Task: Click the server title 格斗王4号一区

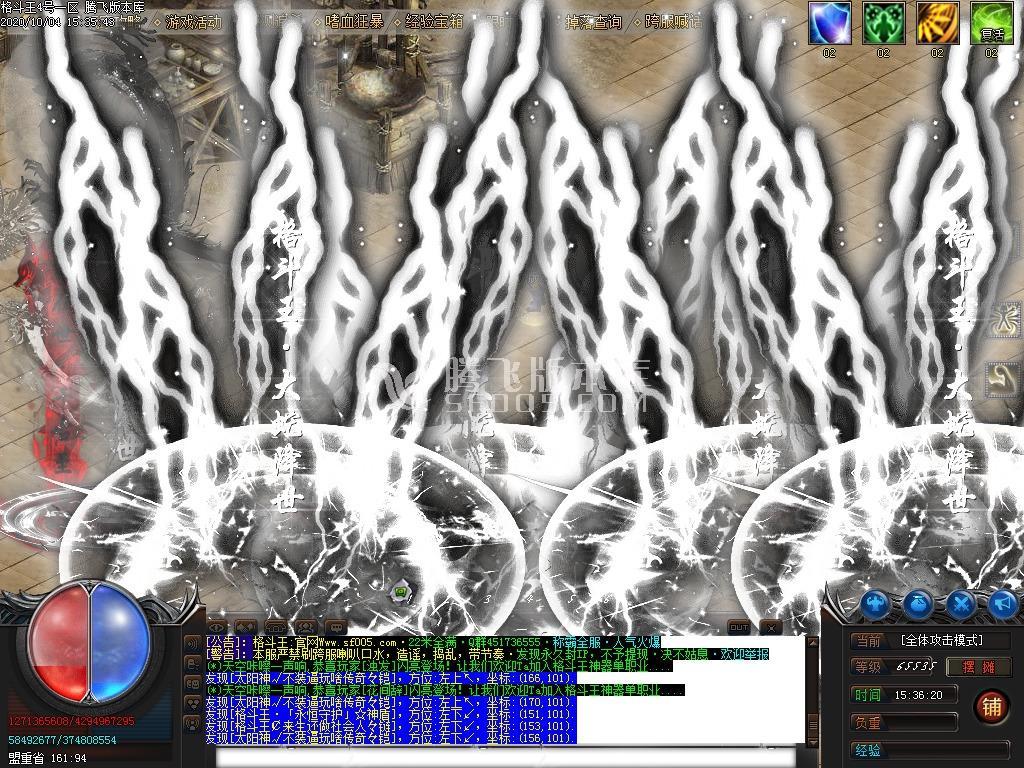Action: point(39,8)
